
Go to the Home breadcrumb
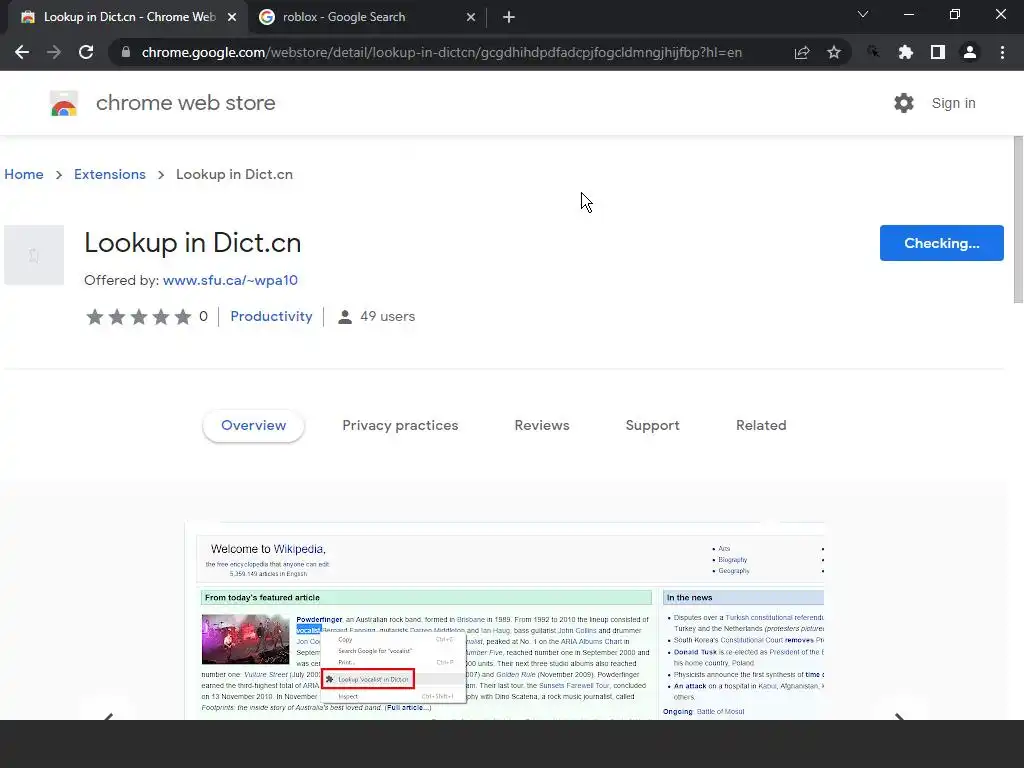pyautogui.click(x=24, y=174)
